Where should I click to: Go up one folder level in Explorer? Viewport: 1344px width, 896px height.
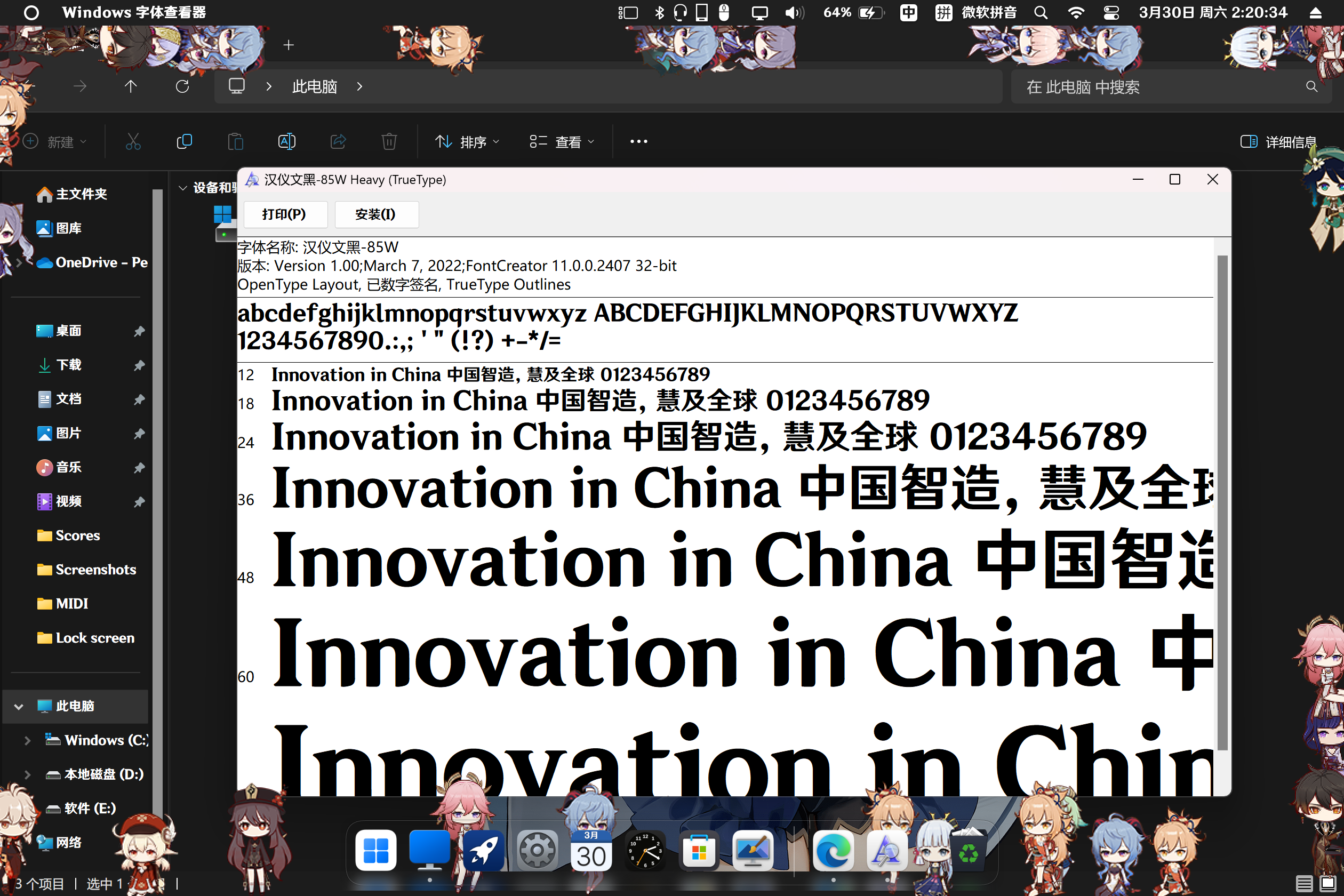[x=131, y=86]
